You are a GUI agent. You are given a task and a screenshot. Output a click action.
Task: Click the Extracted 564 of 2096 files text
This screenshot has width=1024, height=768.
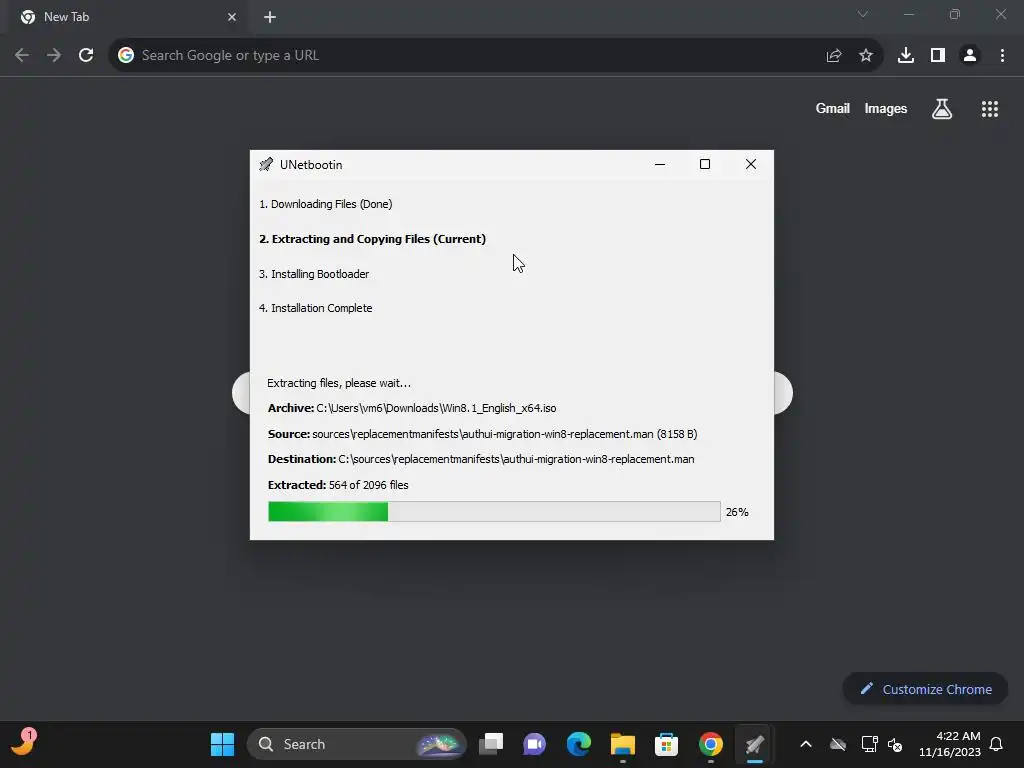click(x=338, y=485)
